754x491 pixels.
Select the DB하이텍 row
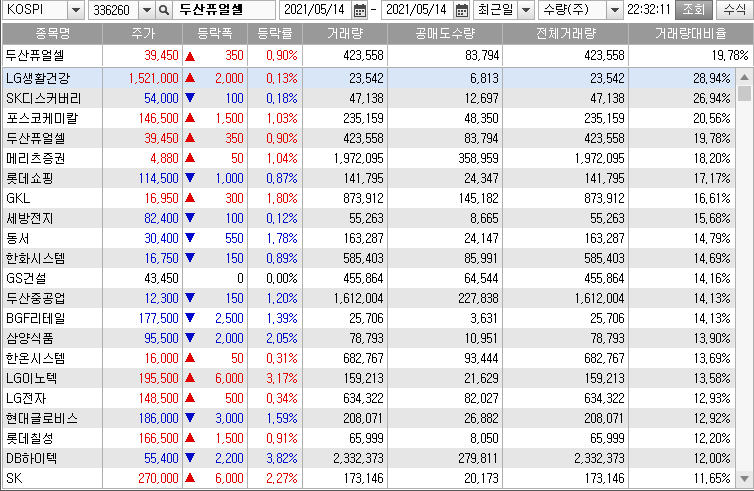coord(369,458)
